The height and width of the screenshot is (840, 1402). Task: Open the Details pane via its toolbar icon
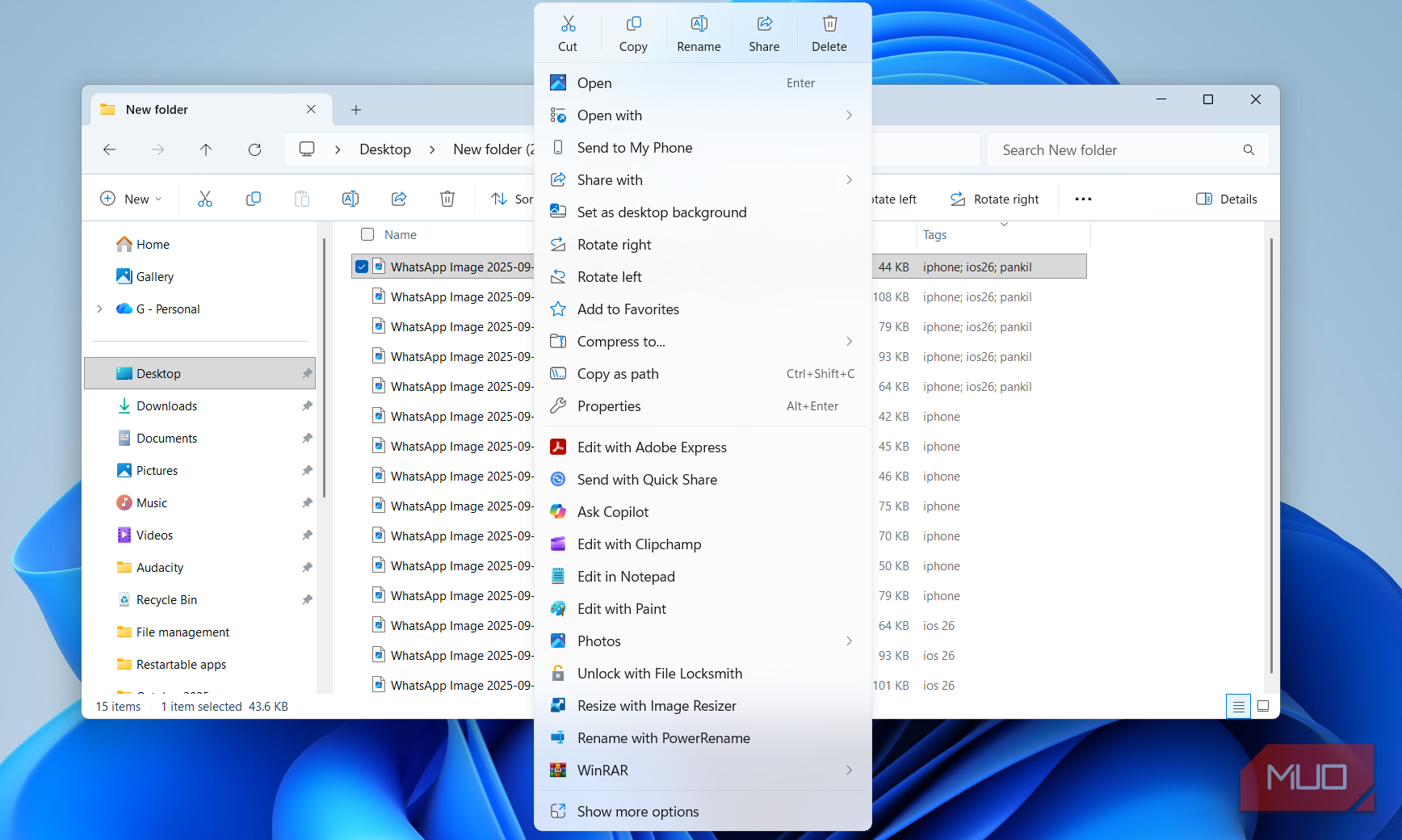(x=1225, y=198)
